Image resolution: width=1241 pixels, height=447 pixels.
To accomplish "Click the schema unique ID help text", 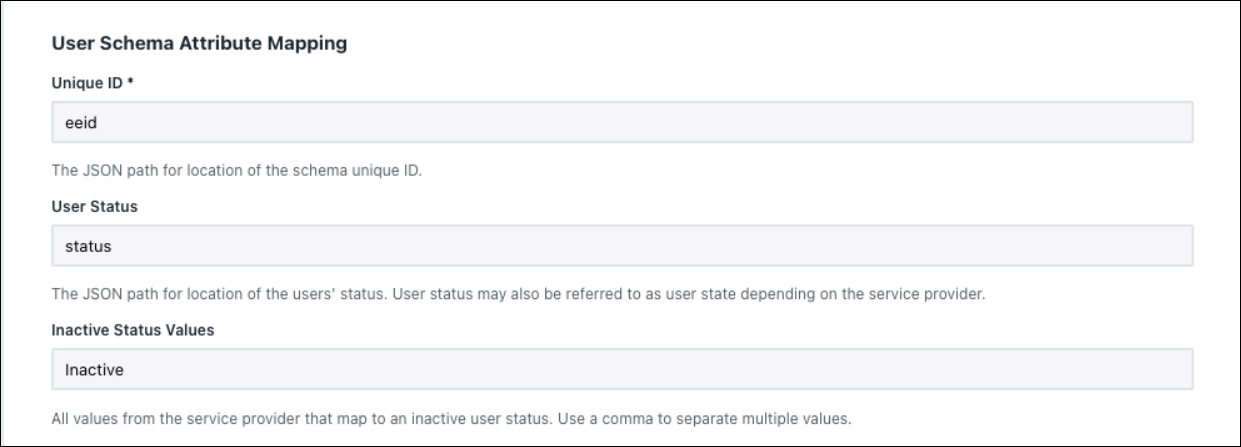I will [237, 170].
